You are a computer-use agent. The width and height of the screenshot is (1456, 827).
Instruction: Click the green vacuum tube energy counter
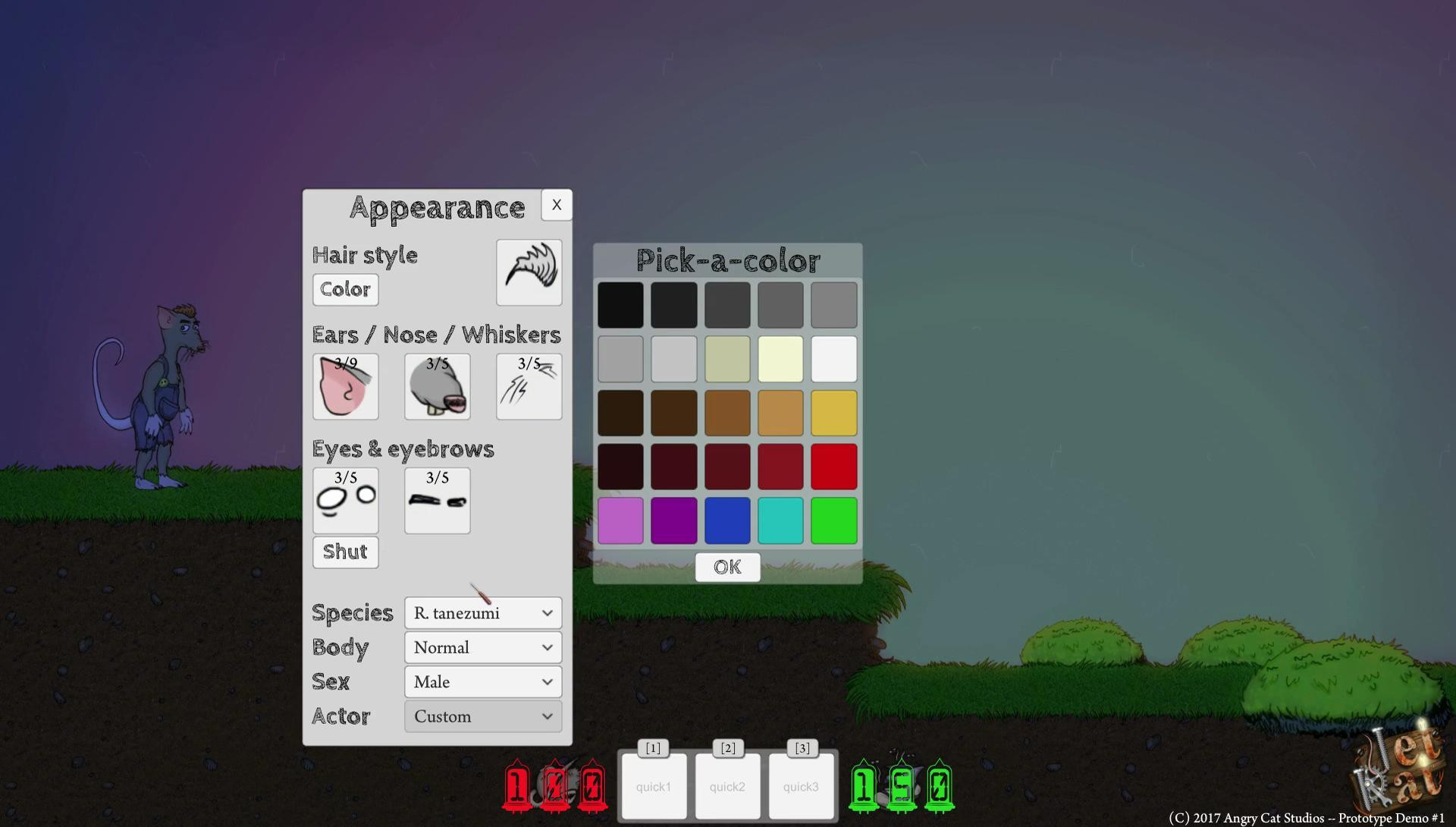tap(901, 785)
